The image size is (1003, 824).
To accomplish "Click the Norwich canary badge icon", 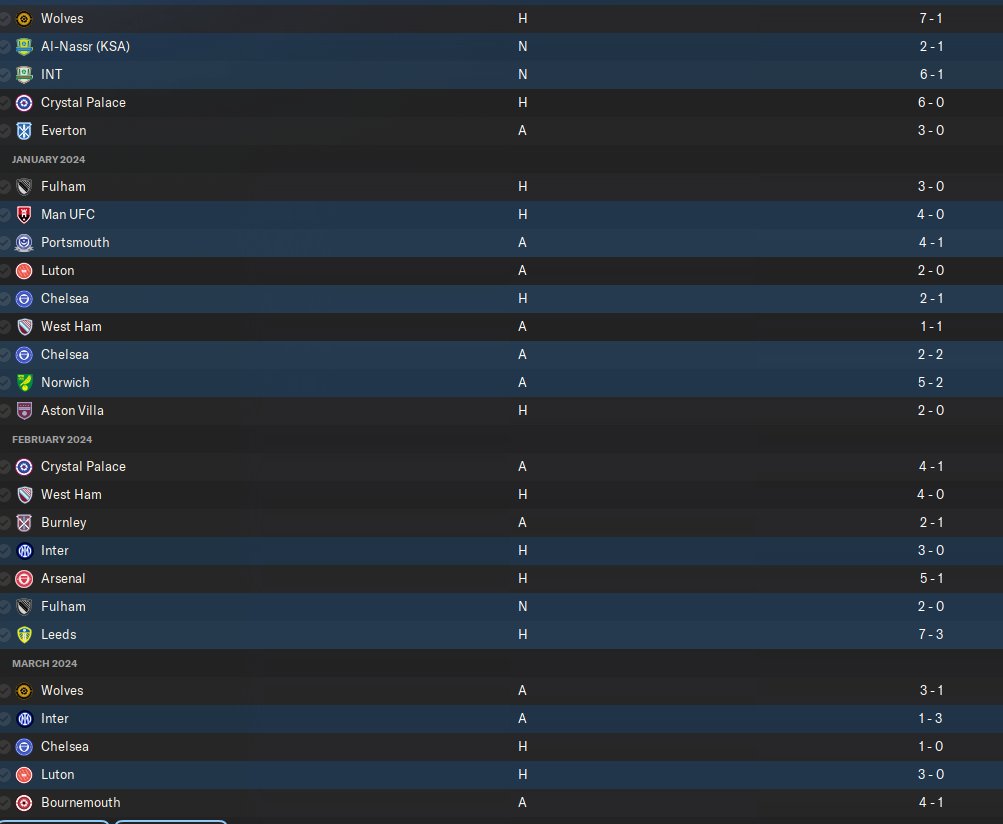I will 24,383.
